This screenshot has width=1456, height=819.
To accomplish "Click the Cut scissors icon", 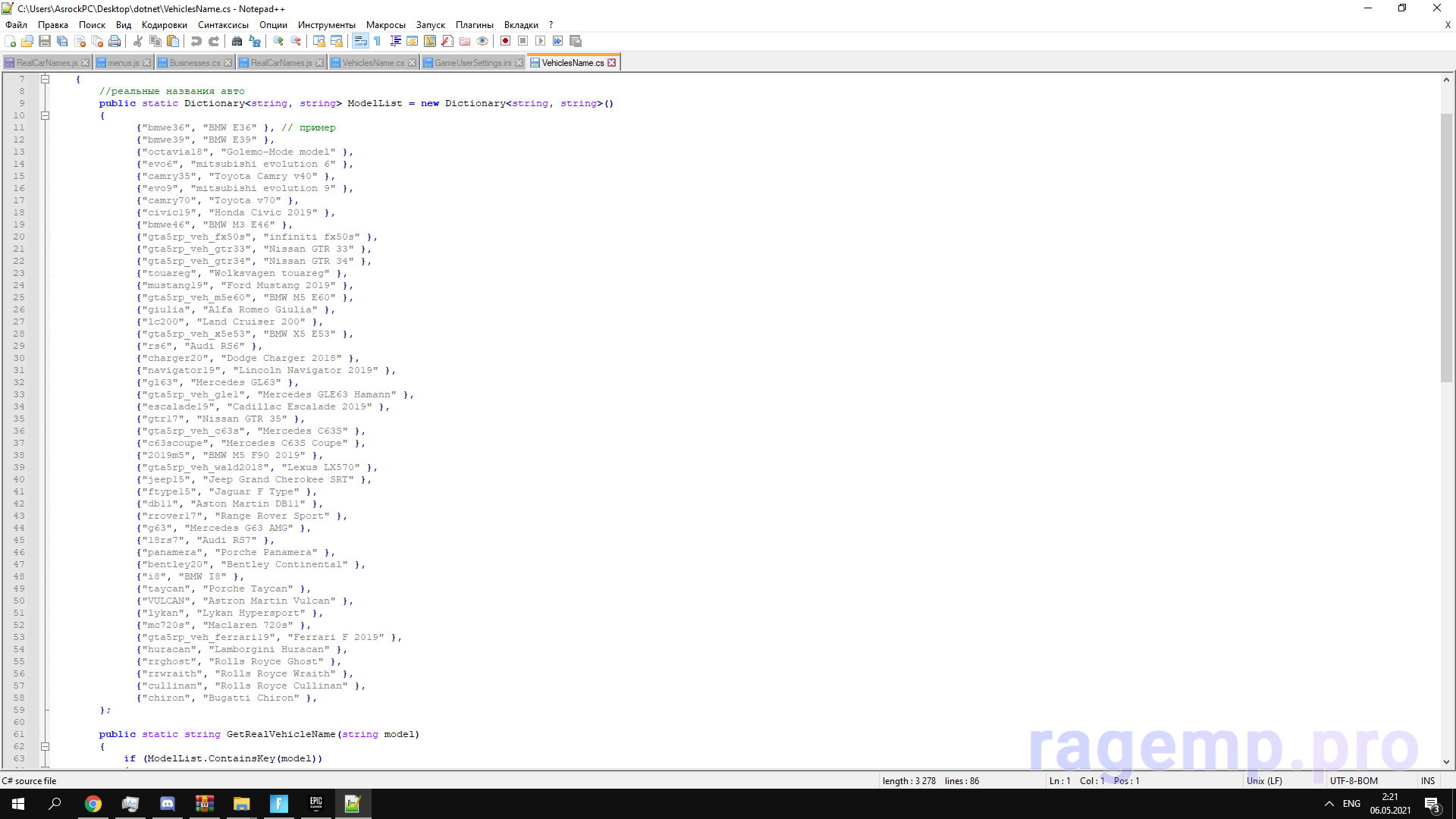I will (138, 41).
